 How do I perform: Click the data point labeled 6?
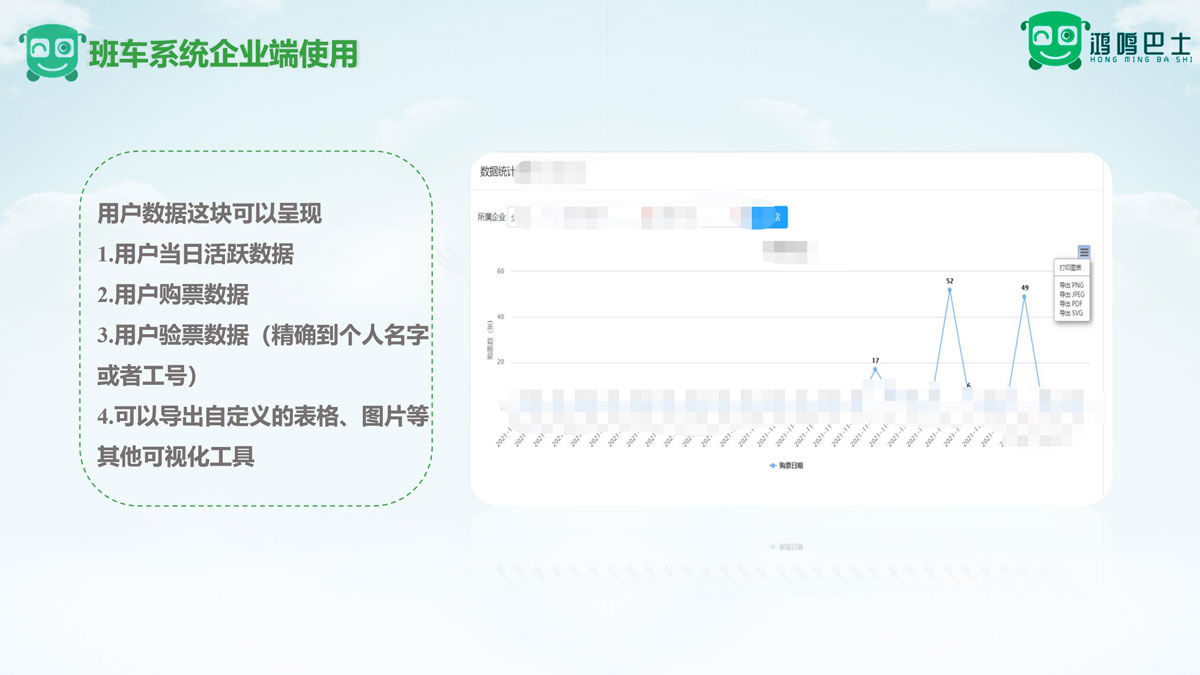point(968,388)
